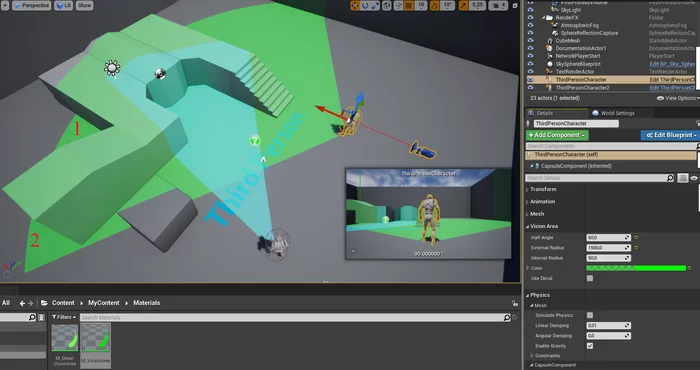The width and height of the screenshot is (700, 370).
Task: Click the Half Angle value field
Action: [608, 238]
